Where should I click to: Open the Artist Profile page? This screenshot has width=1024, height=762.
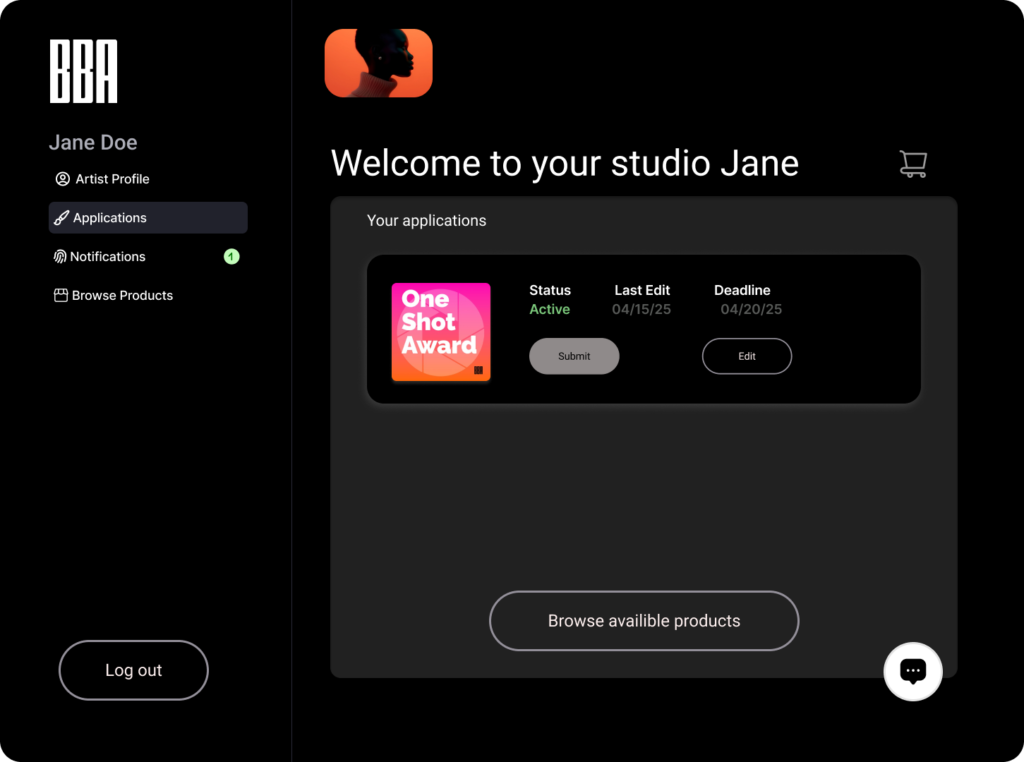click(x=112, y=179)
